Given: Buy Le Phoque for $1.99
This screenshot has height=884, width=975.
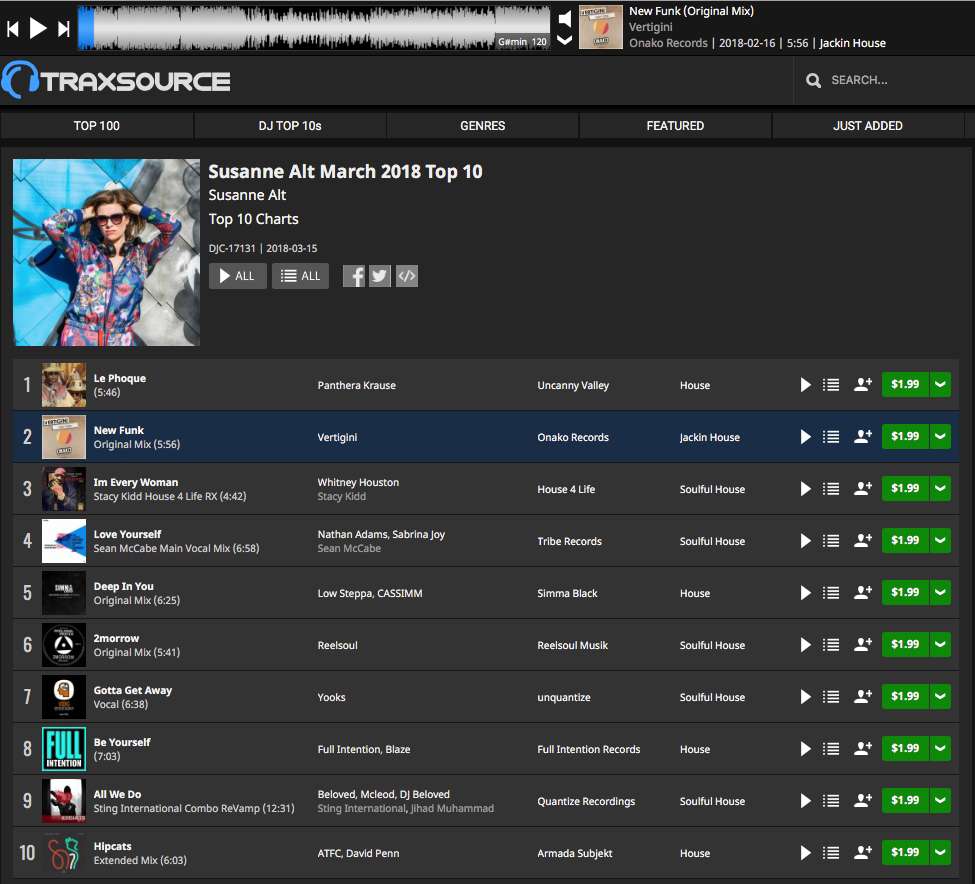Looking at the screenshot, I should click(x=905, y=384).
